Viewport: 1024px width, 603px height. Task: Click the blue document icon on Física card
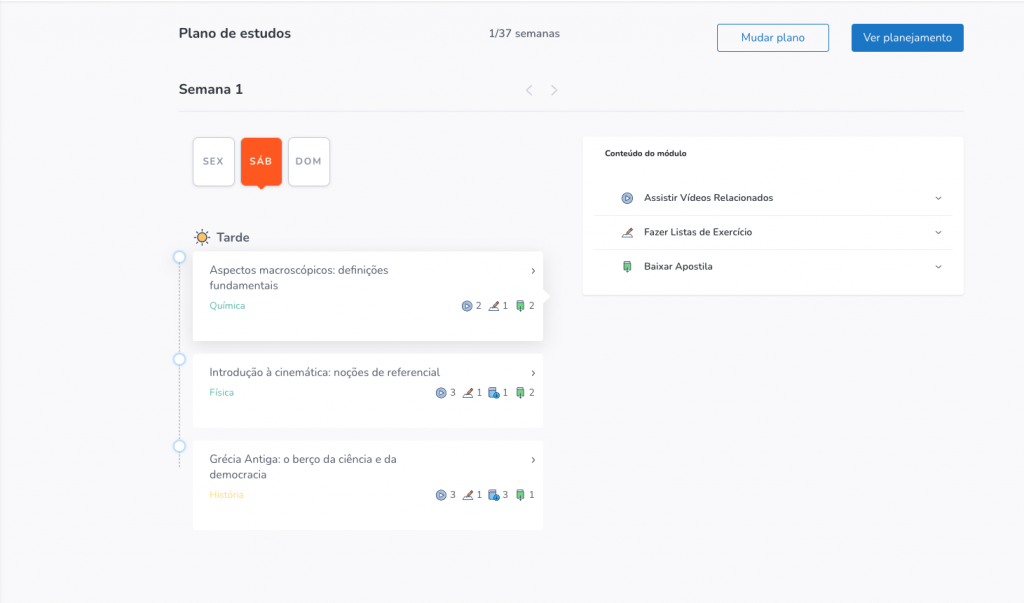(x=494, y=393)
